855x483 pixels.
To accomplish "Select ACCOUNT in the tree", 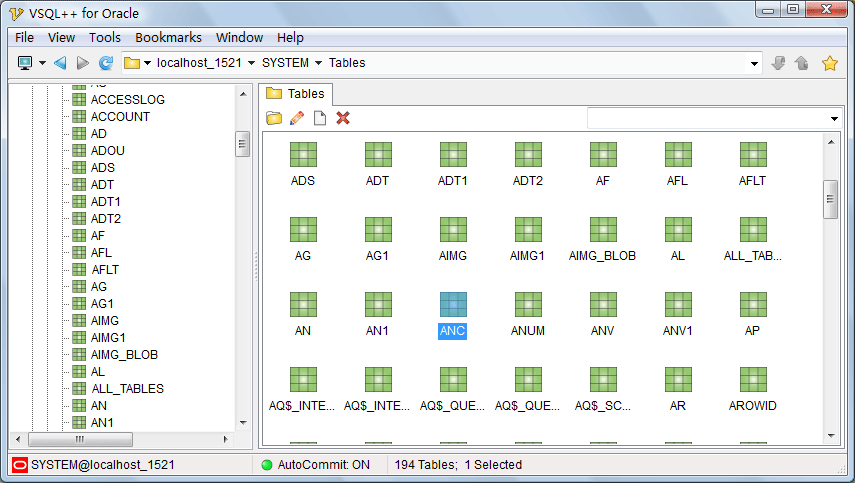I will pyautogui.click(x=120, y=117).
